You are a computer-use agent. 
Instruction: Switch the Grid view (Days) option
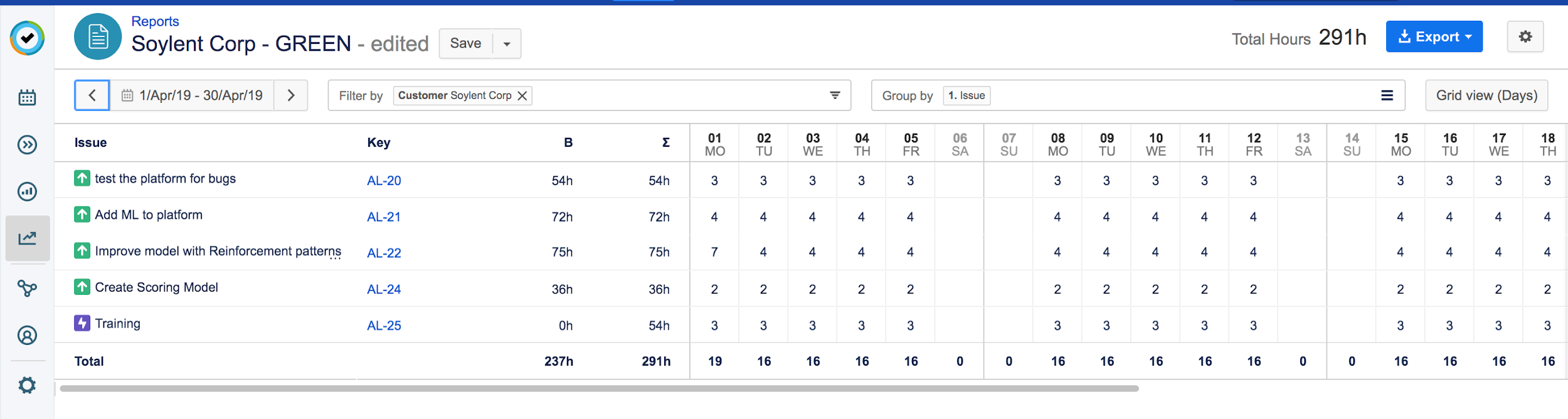1486,95
